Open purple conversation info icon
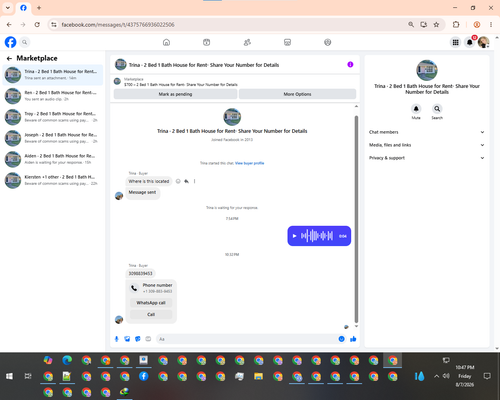The height and width of the screenshot is (400, 500). point(350,65)
